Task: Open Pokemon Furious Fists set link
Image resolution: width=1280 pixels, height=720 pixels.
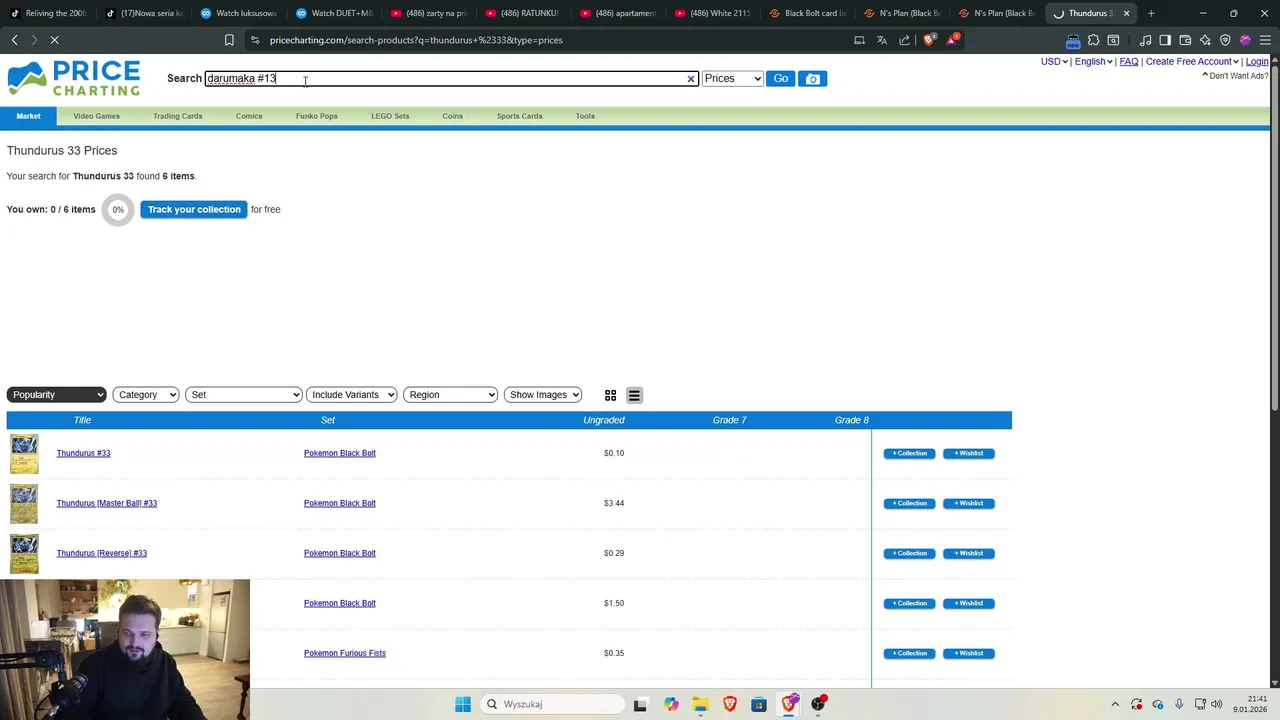Action: pyautogui.click(x=344, y=653)
